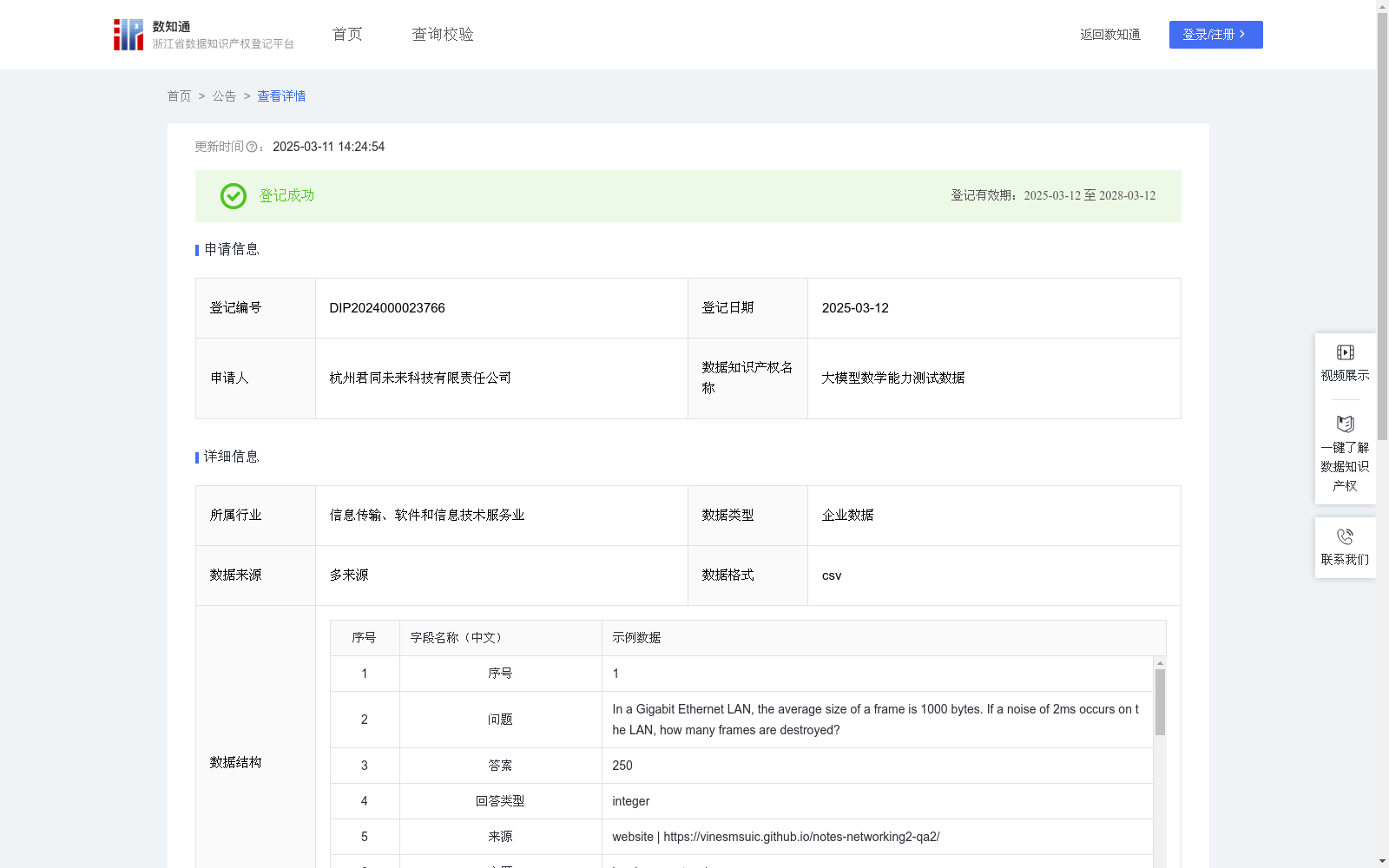Click 返回数知通 link
The width and height of the screenshot is (1389, 868).
tap(1110, 35)
